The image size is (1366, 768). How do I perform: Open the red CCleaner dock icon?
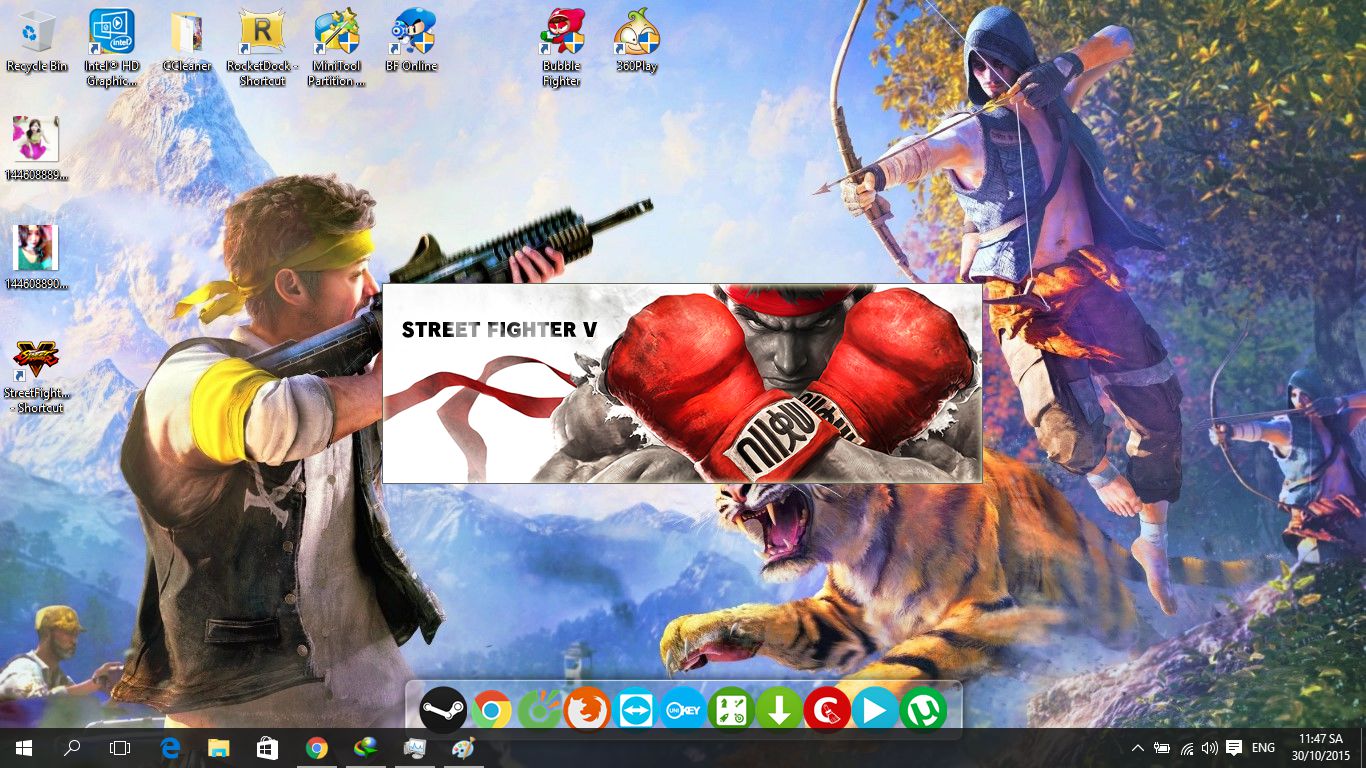click(x=827, y=711)
